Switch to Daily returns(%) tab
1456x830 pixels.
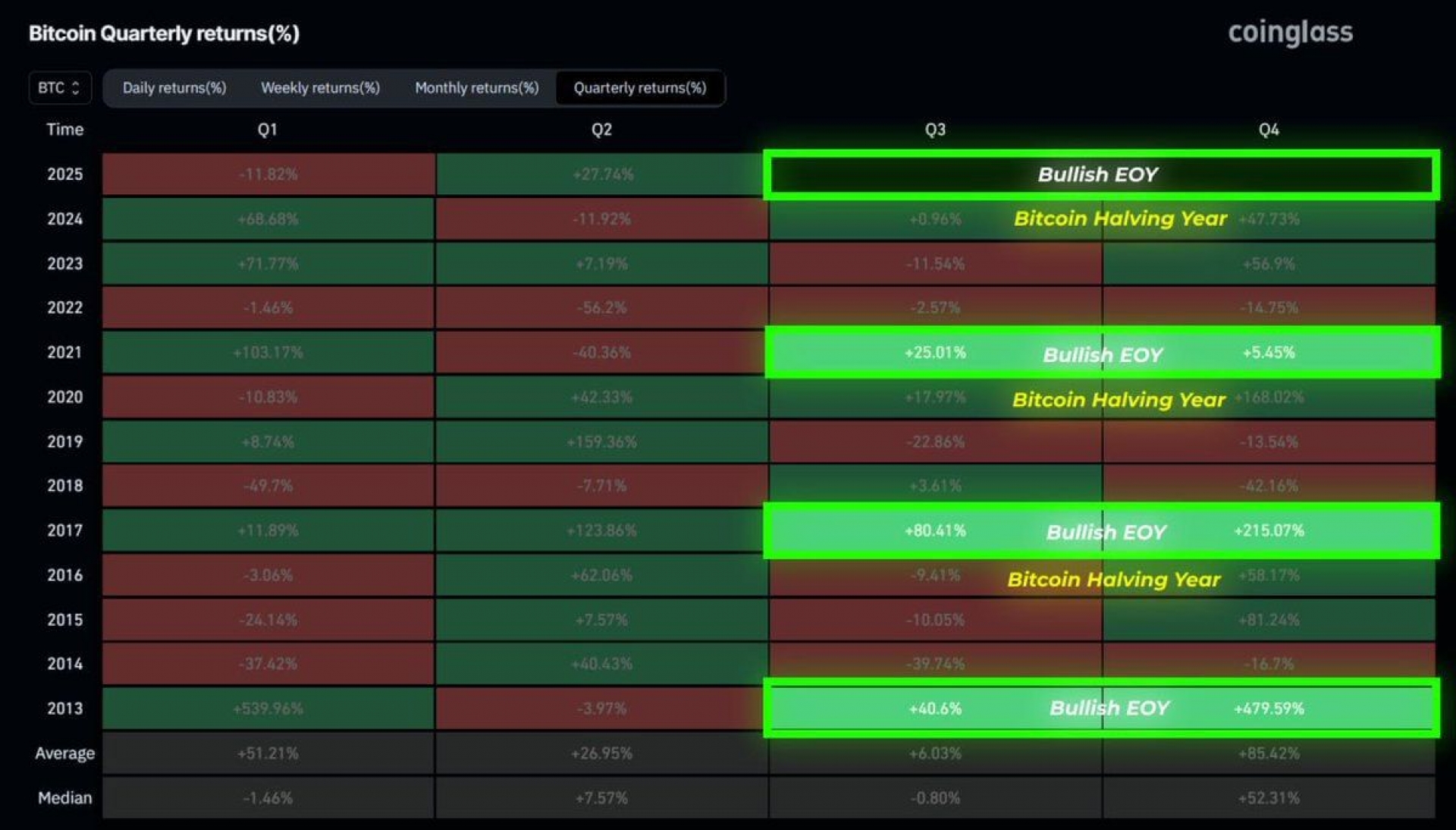tap(174, 88)
